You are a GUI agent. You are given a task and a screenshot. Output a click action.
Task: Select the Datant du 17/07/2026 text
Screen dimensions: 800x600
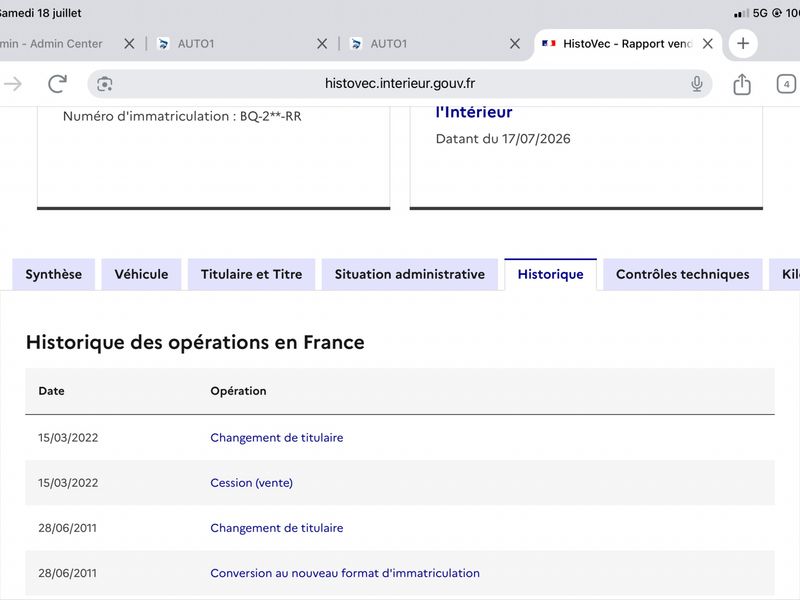coord(503,139)
